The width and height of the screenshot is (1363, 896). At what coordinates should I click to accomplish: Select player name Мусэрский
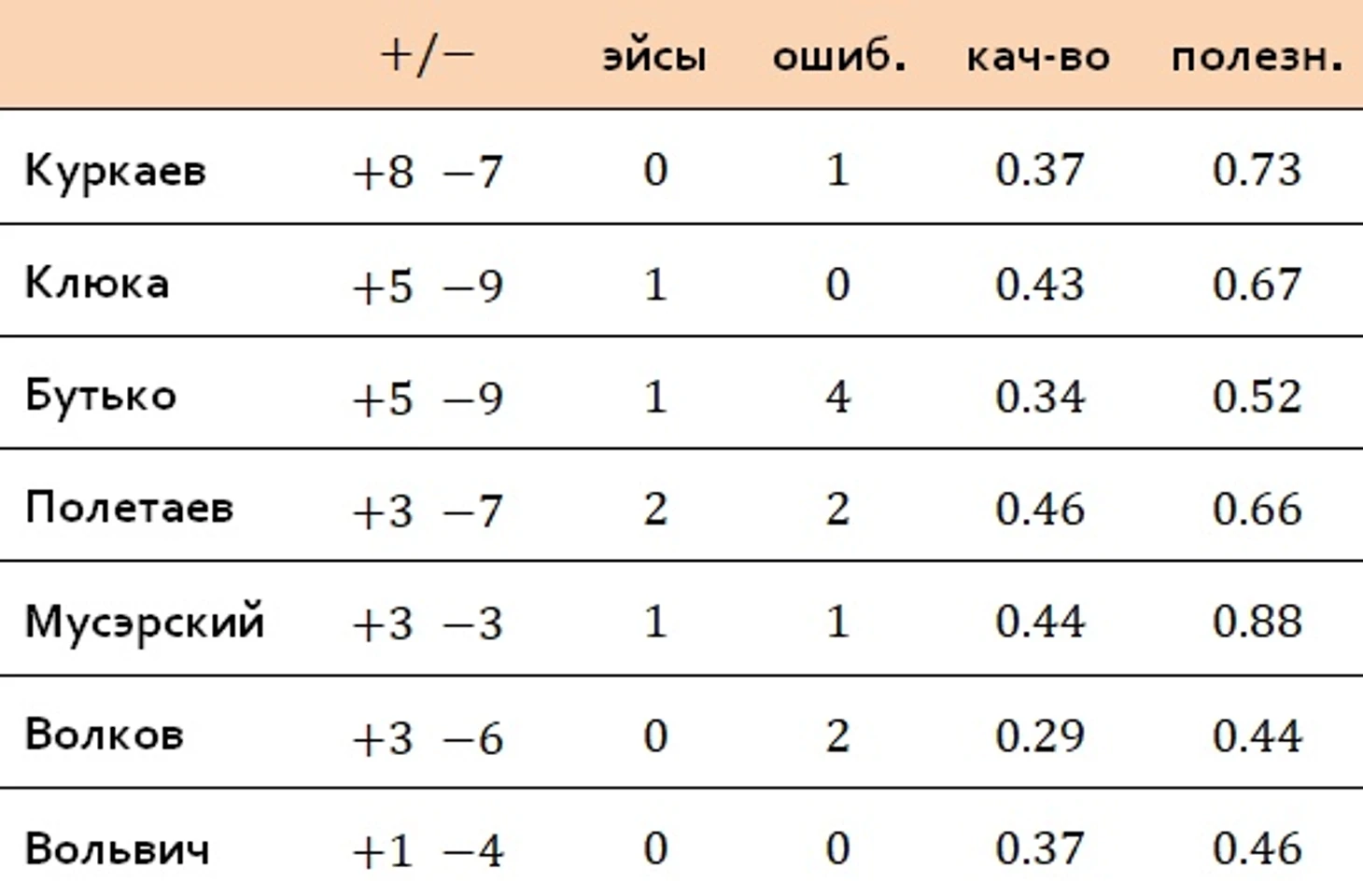[x=145, y=623]
